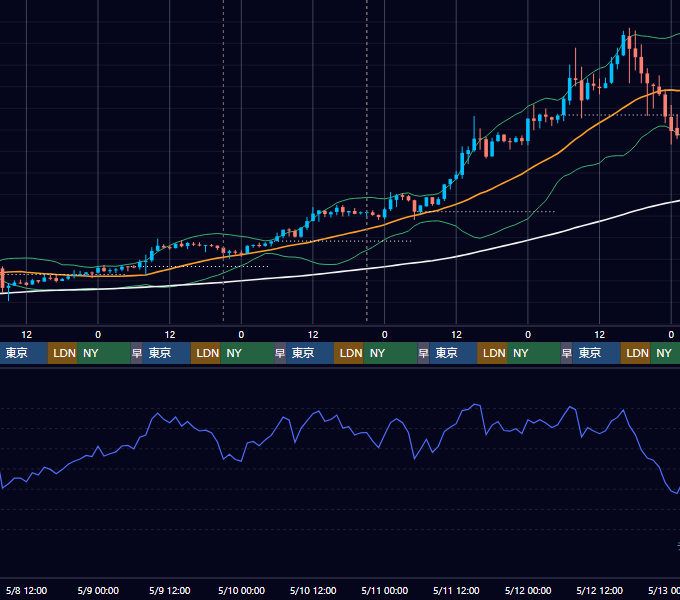Click the 5/9 12:00 date label
Image resolution: width=680 pixels, height=600 pixels.
[170, 590]
